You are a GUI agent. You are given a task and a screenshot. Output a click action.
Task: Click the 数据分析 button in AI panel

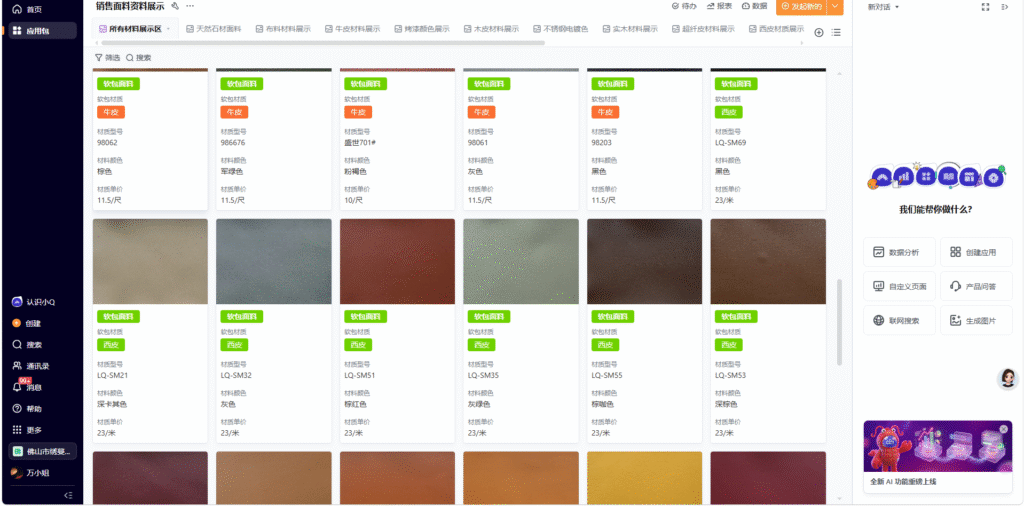899,252
